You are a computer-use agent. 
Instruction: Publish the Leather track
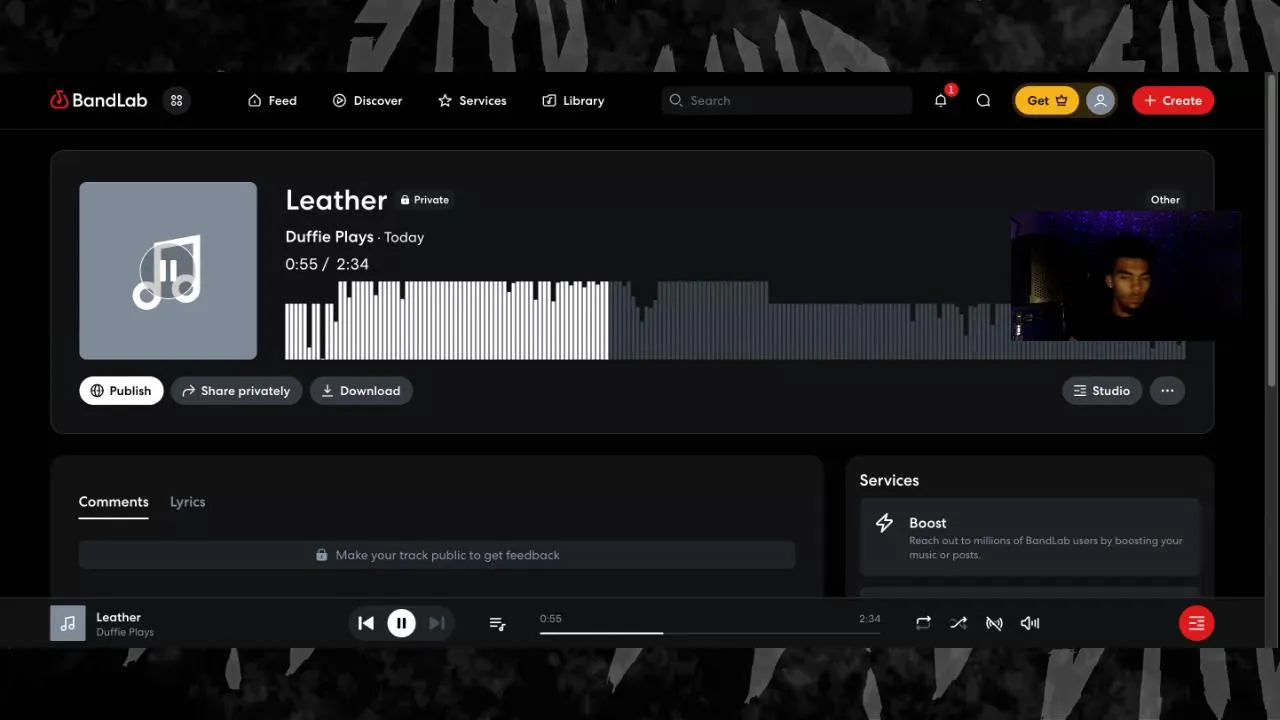[121, 390]
